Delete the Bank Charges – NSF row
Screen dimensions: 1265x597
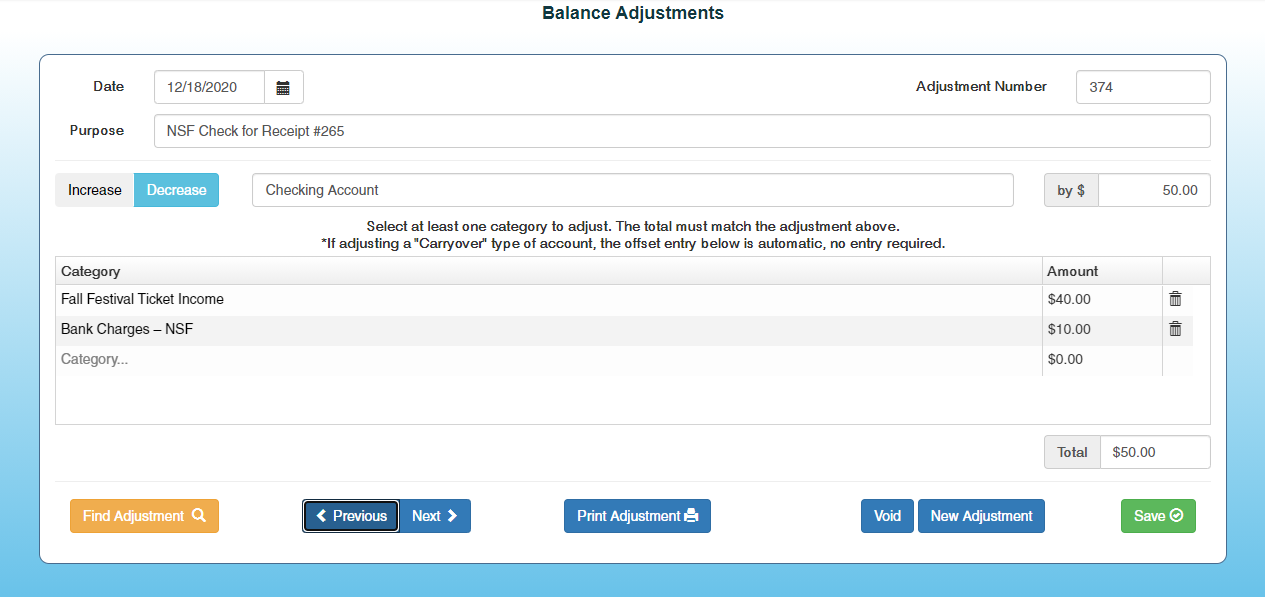coord(1175,329)
